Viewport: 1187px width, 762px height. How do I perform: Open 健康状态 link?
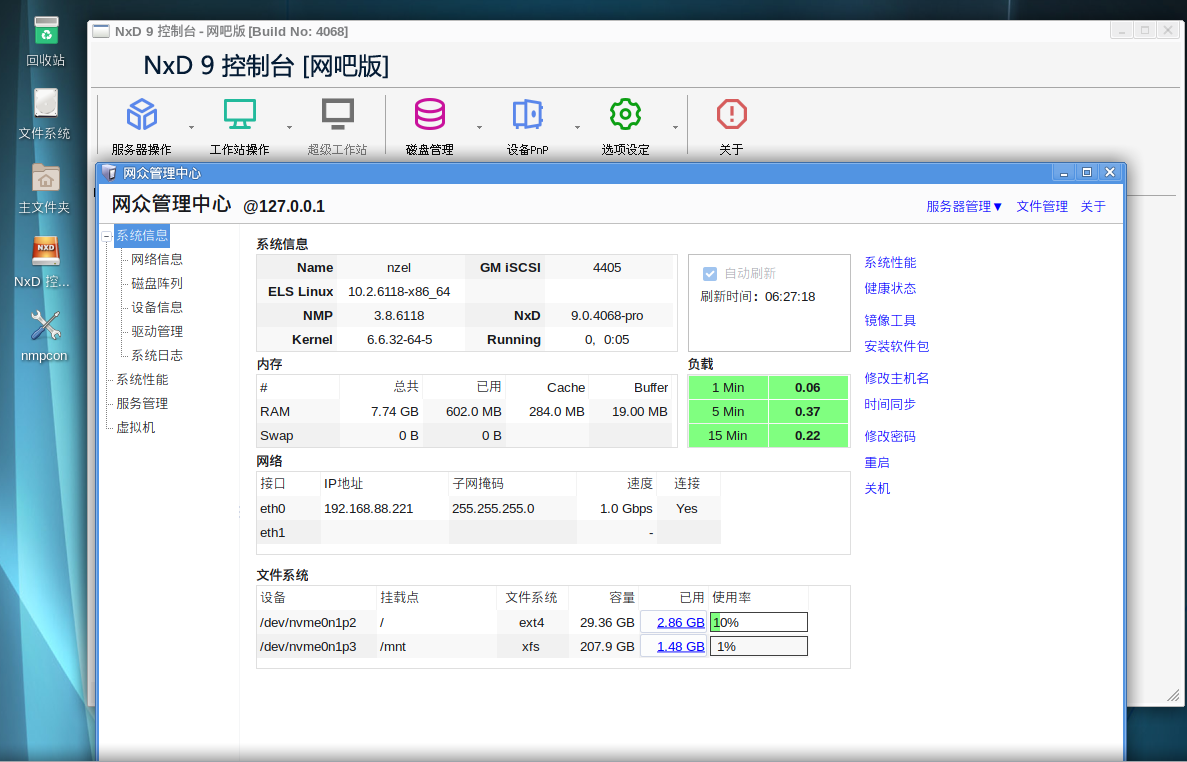[890, 288]
